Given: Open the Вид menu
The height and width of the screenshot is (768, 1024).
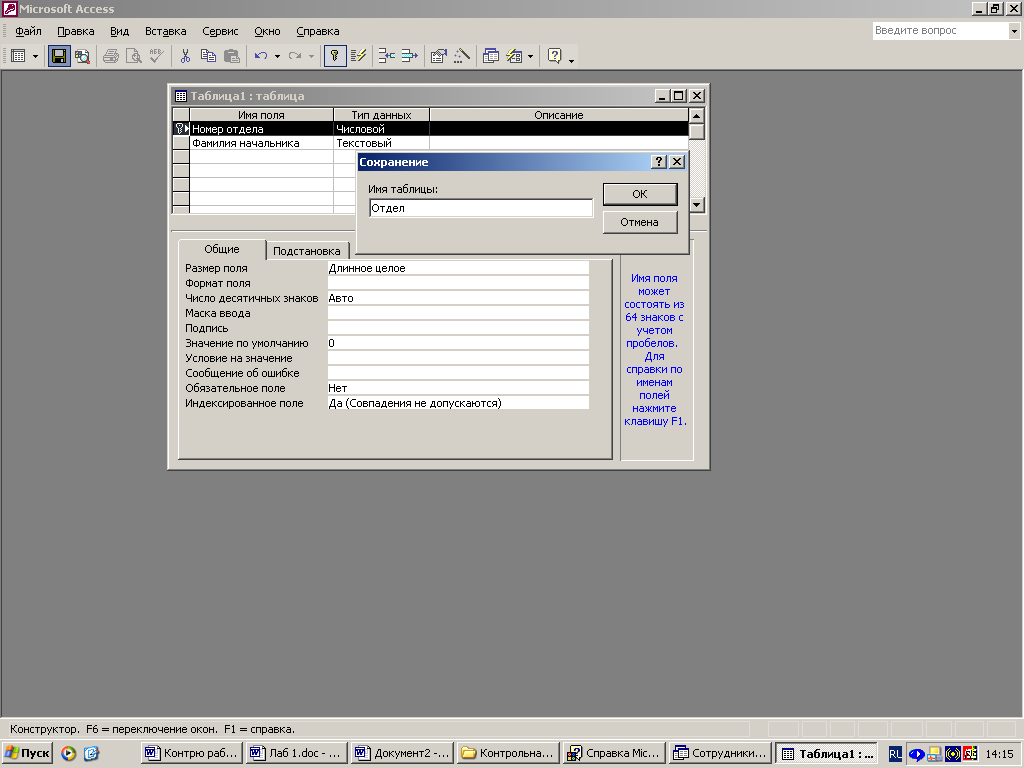Looking at the screenshot, I should (x=120, y=31).
